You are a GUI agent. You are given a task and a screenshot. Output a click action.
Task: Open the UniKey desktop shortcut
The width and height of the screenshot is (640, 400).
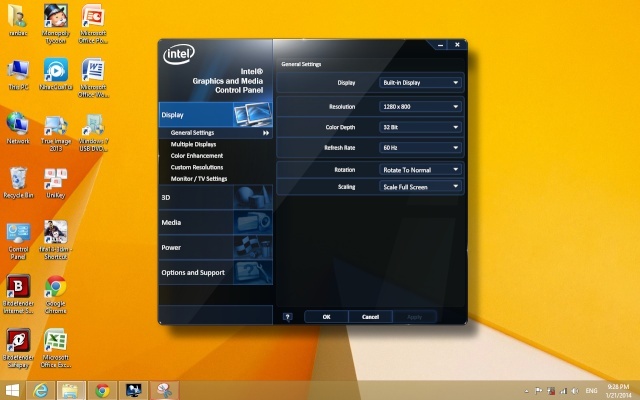coord(56,183)
